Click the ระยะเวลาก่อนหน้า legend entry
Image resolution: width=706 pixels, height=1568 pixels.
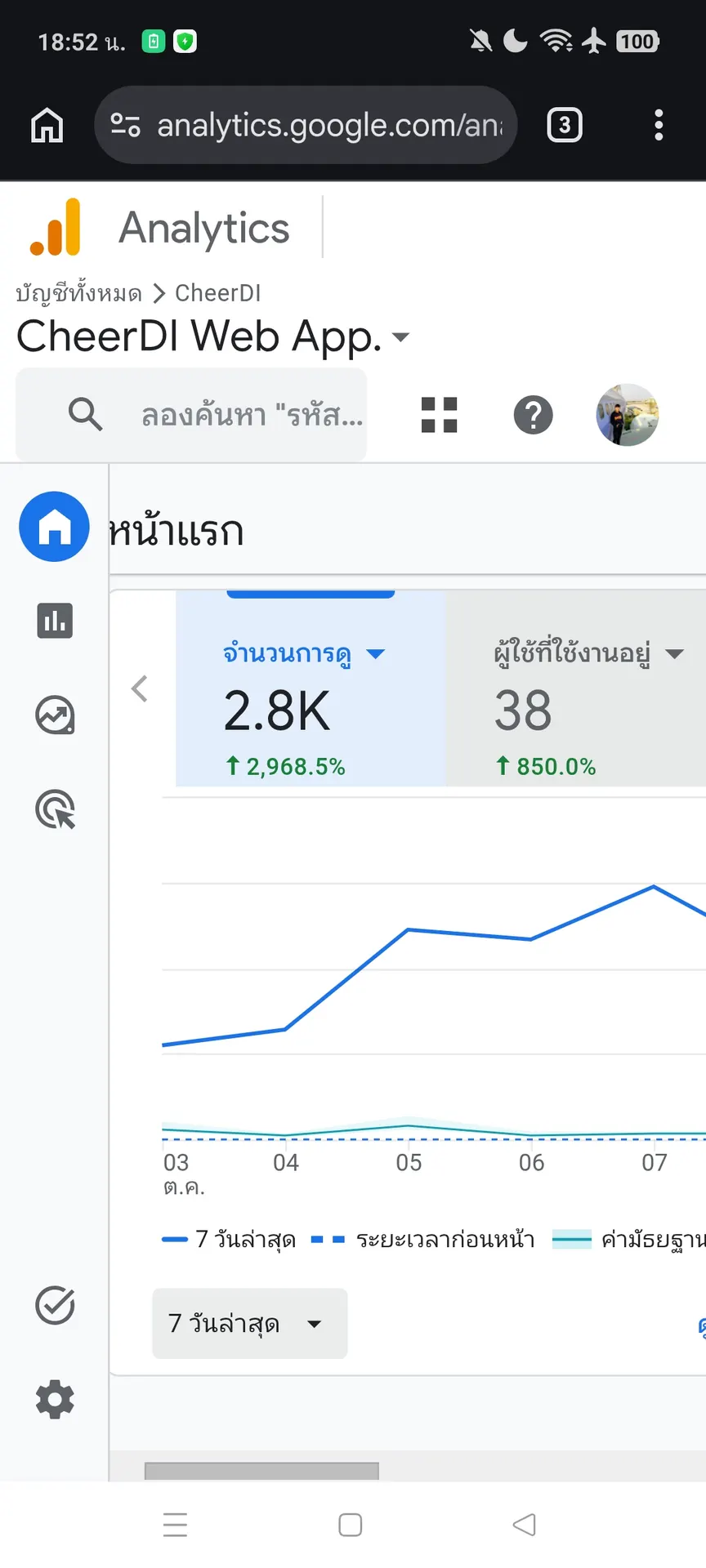tap(423, 1240)
